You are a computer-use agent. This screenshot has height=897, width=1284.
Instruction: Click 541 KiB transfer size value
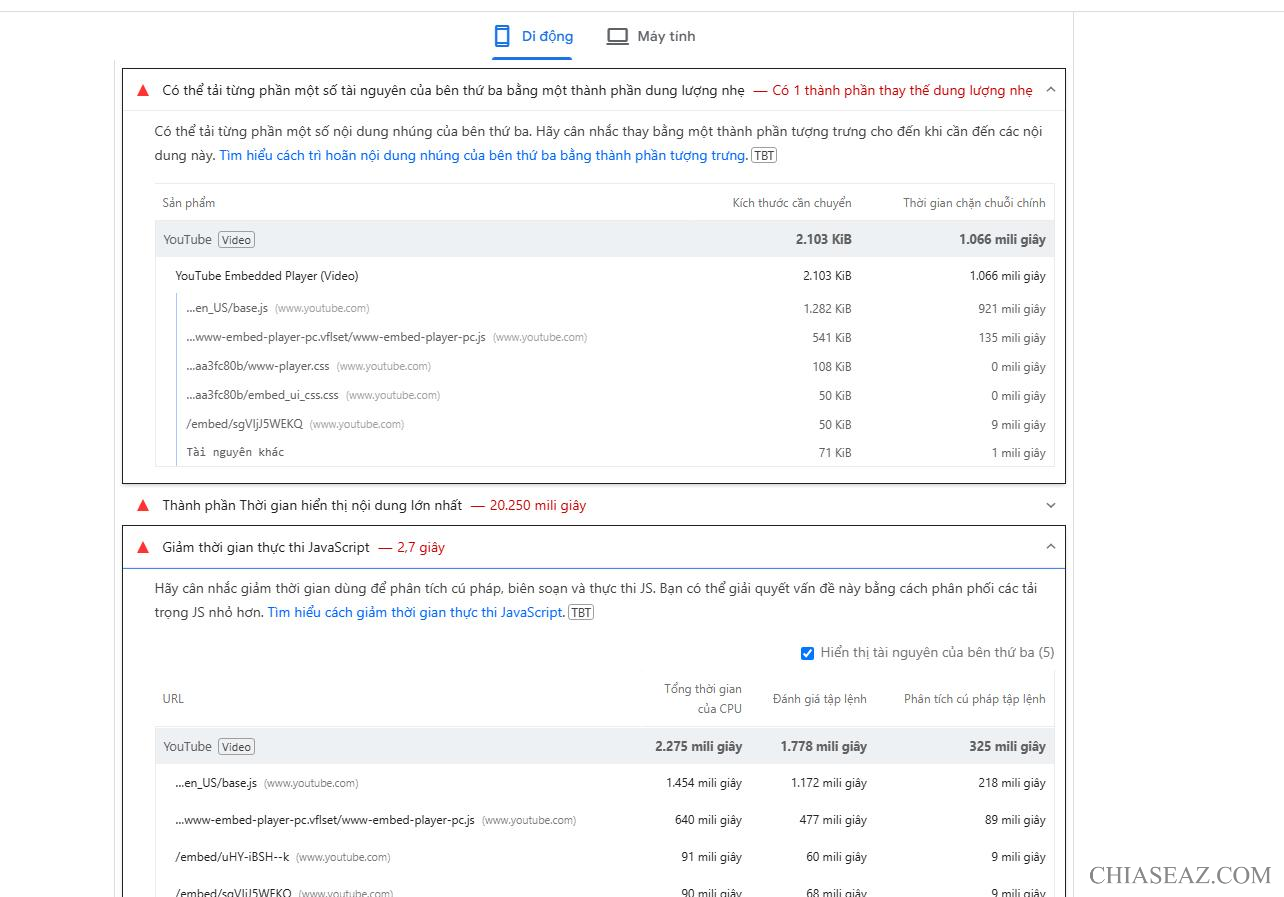click(x=832, y=338)
